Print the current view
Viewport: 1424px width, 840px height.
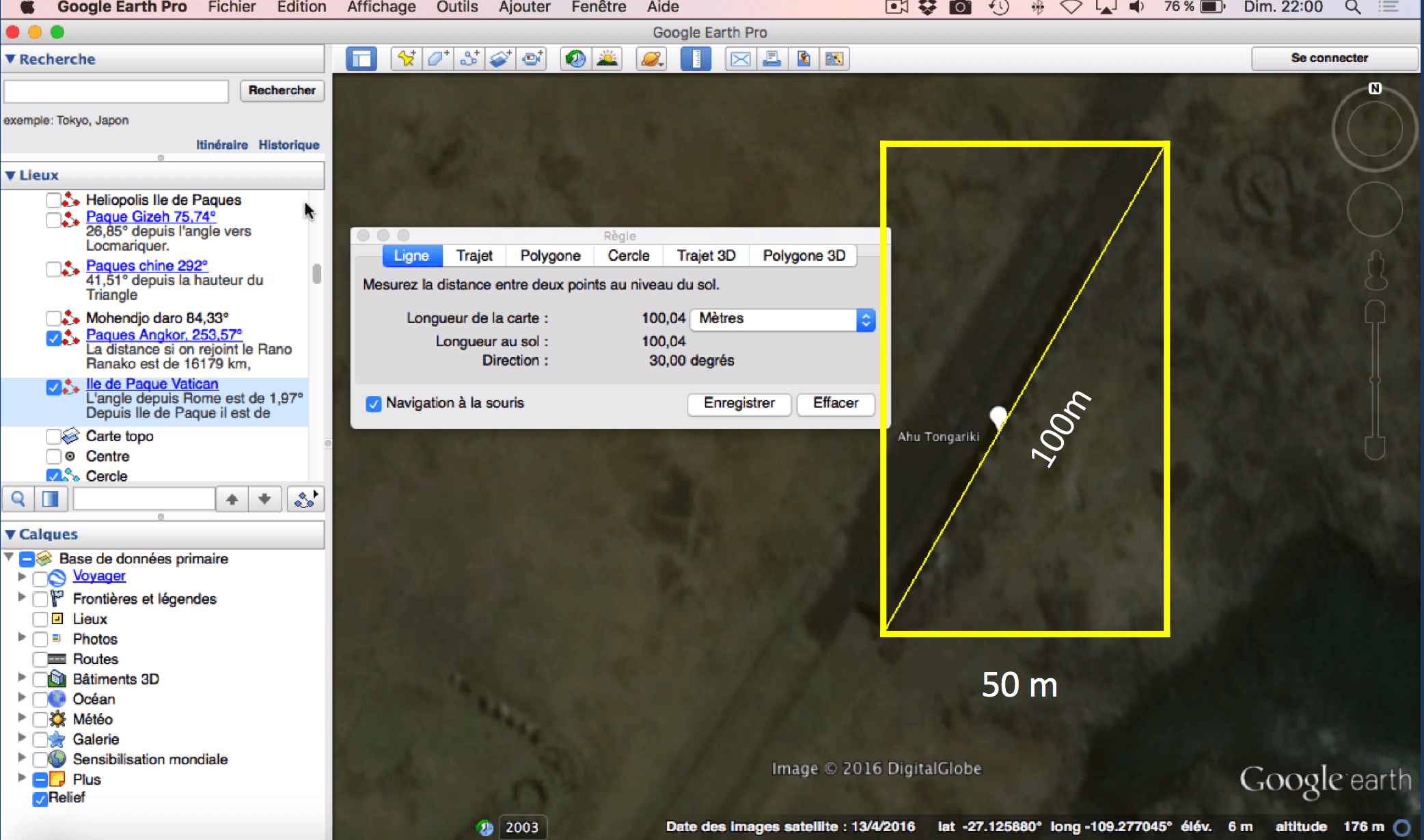[x=771, y=59]
